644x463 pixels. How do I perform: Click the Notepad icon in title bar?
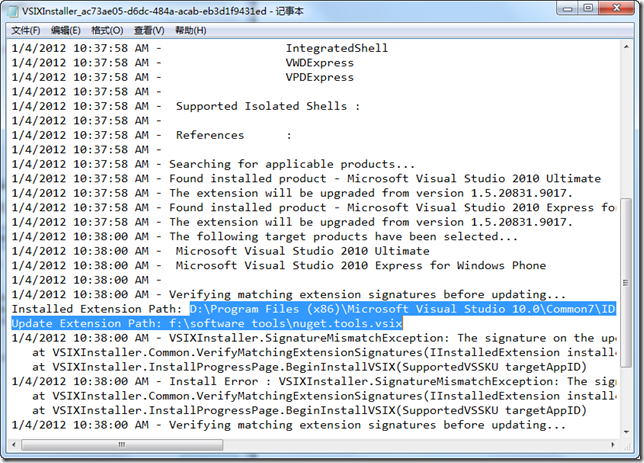coord(13,11)
